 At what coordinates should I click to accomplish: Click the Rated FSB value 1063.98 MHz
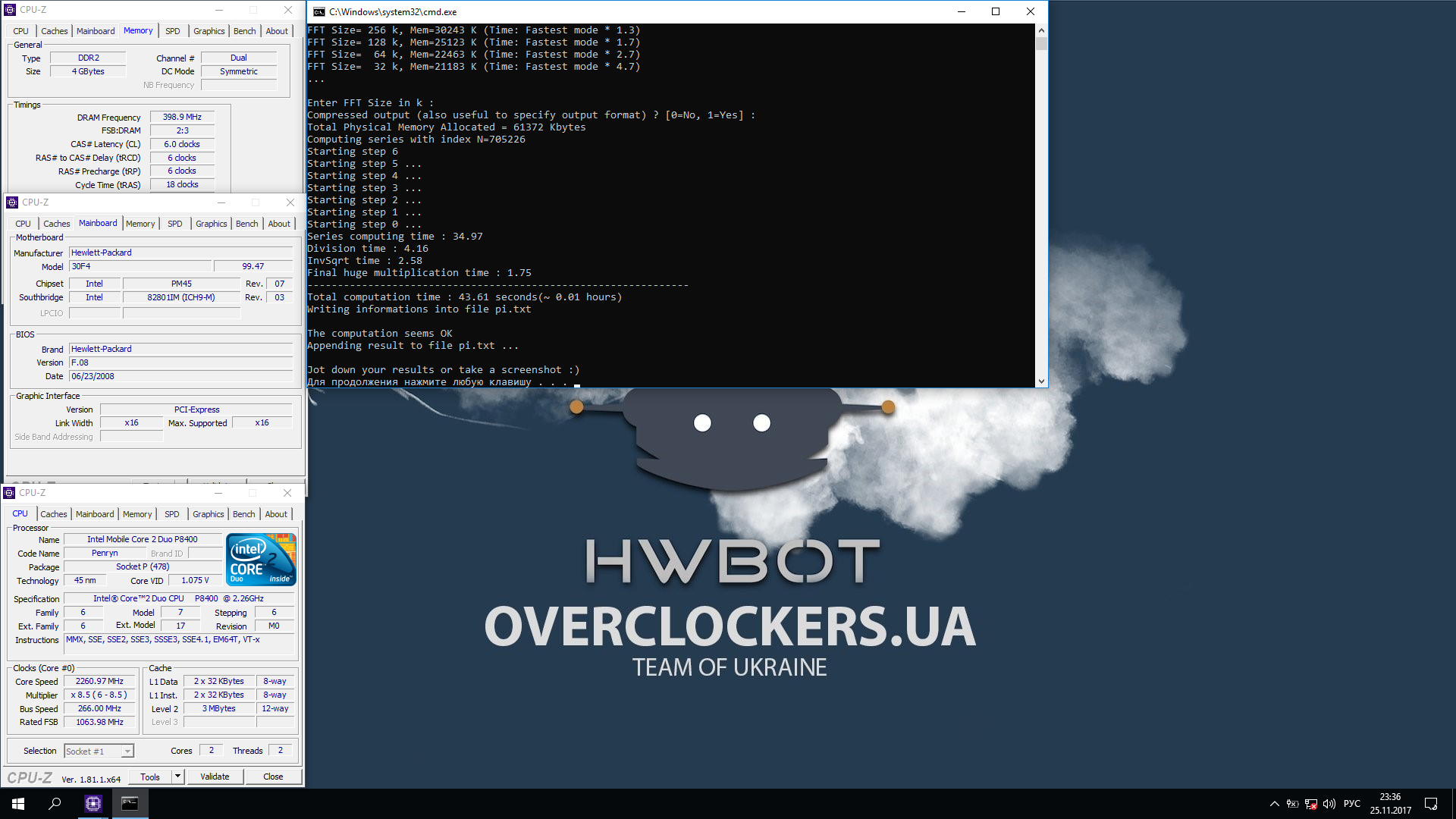tap(99, 723)
